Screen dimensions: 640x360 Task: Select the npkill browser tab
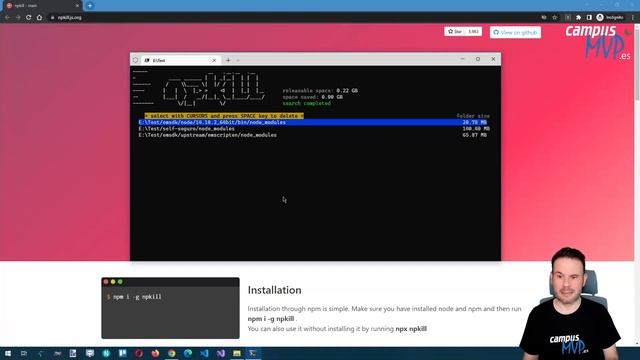(x=41, y=6)
